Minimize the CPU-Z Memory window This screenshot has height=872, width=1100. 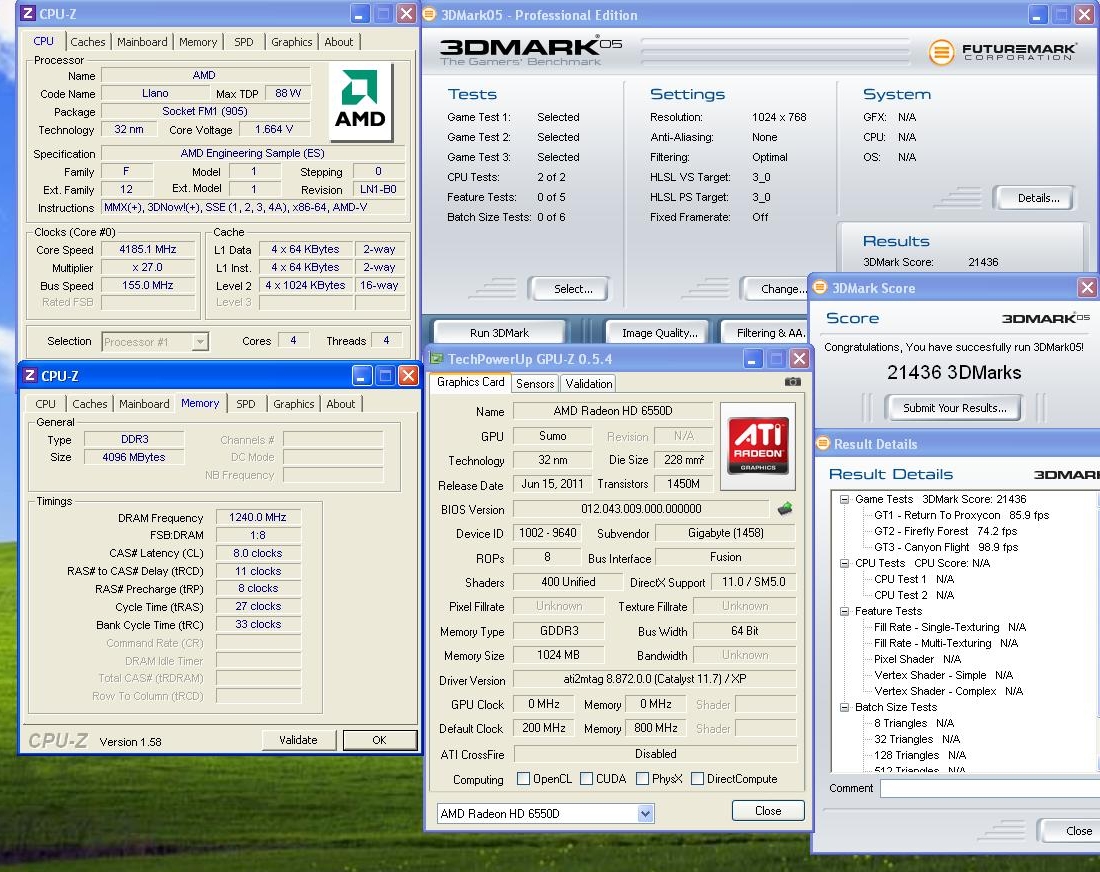point(361,375)
